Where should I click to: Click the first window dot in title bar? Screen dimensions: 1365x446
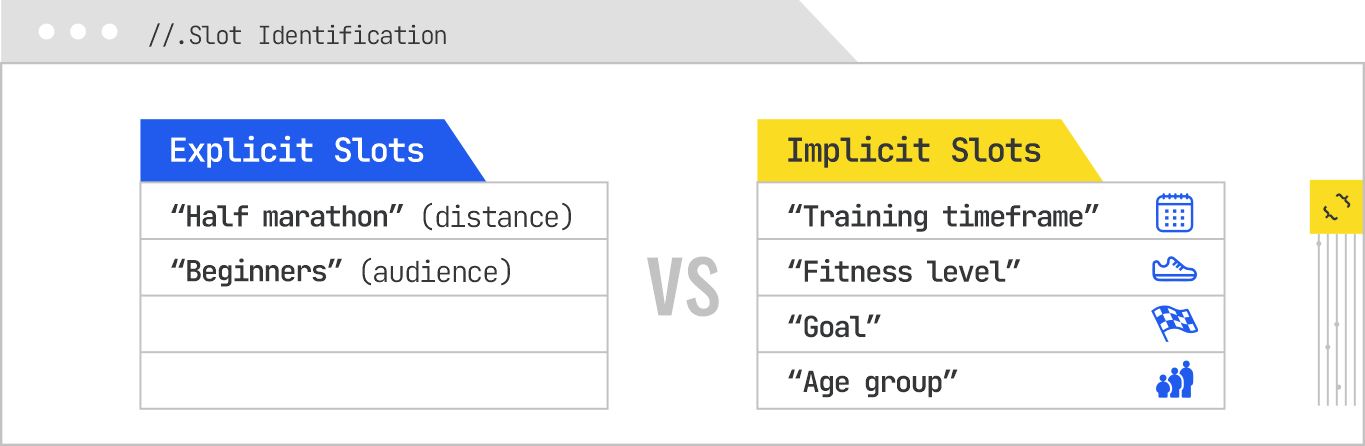(x=46, y=32)
